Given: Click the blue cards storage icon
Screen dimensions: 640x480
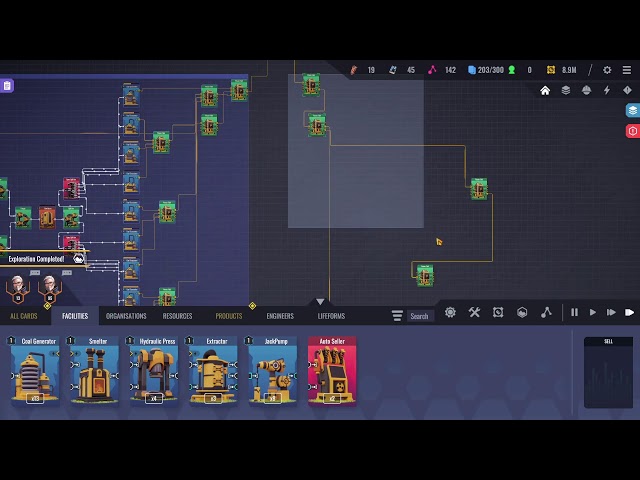Looking at the screenshot, I should pyautogui.click(x=471, y=70).
